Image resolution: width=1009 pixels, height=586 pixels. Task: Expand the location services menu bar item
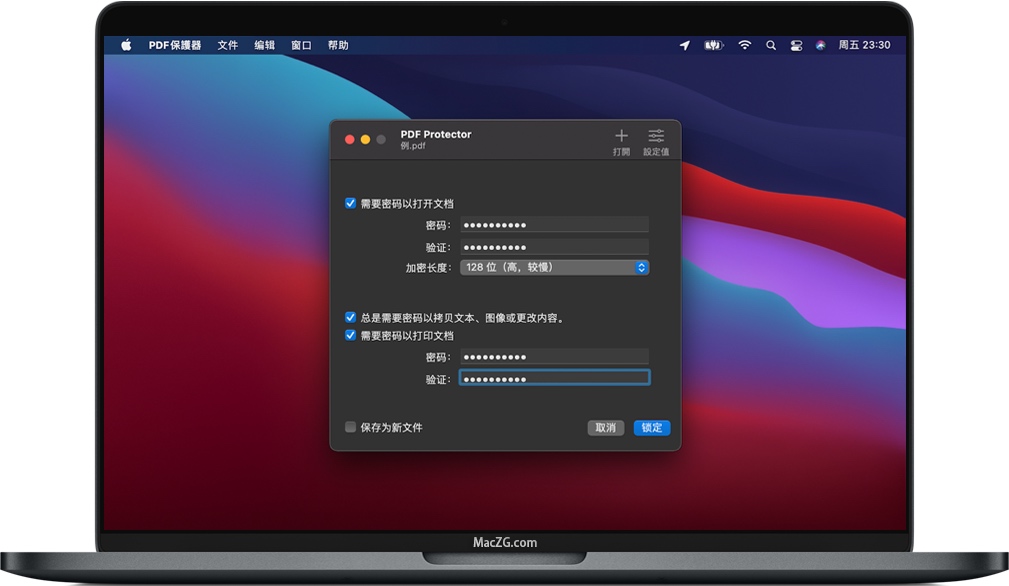tap(684, 45)
